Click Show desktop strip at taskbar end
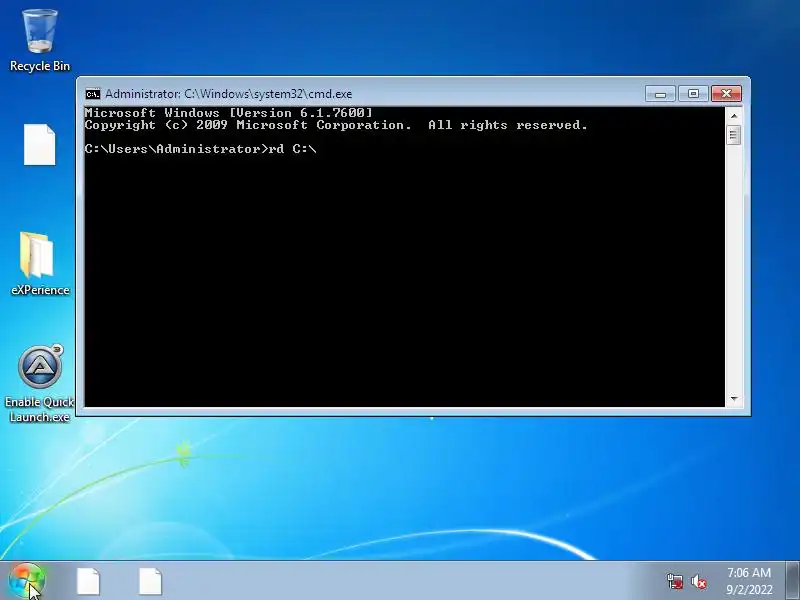 pos(793,580)
